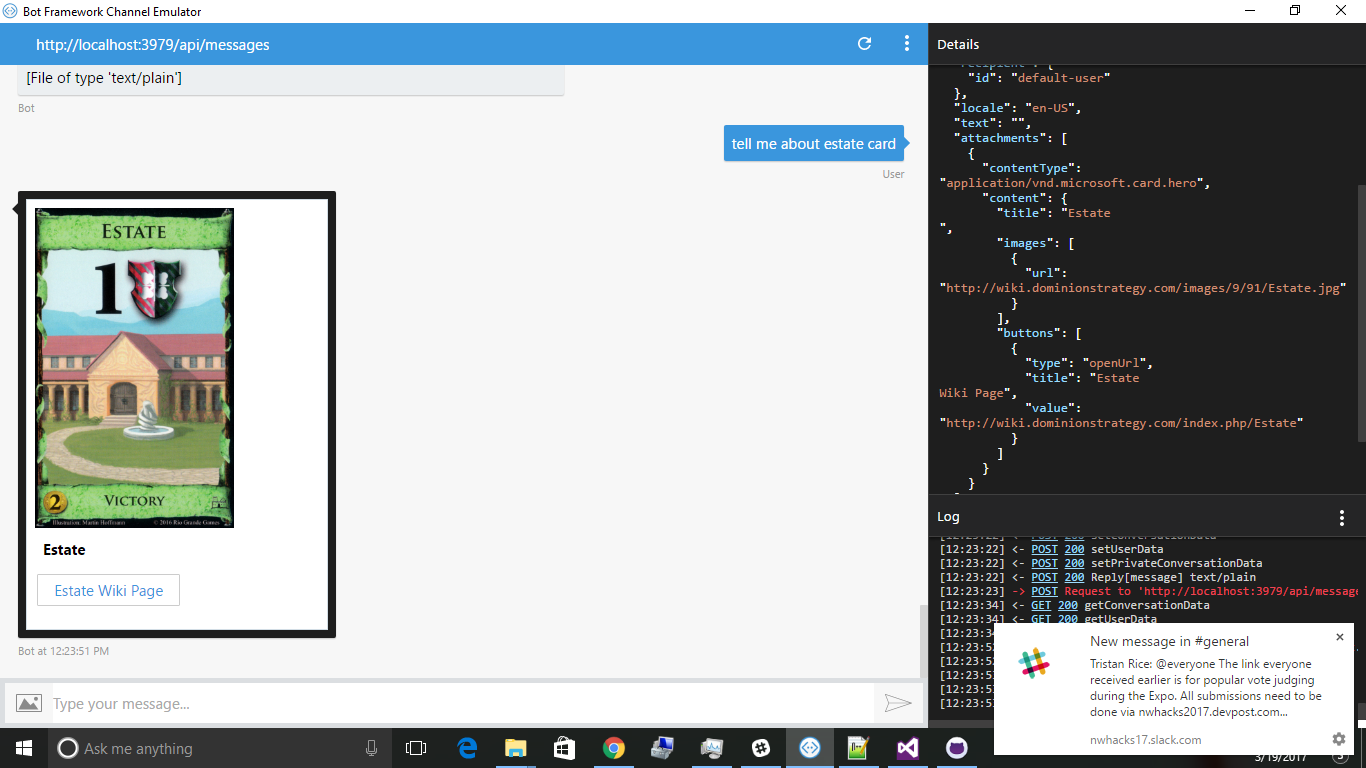Click the refresh conversation icon in the blue header
Viewport: 1366px width, 768px height.
[865, 44]
